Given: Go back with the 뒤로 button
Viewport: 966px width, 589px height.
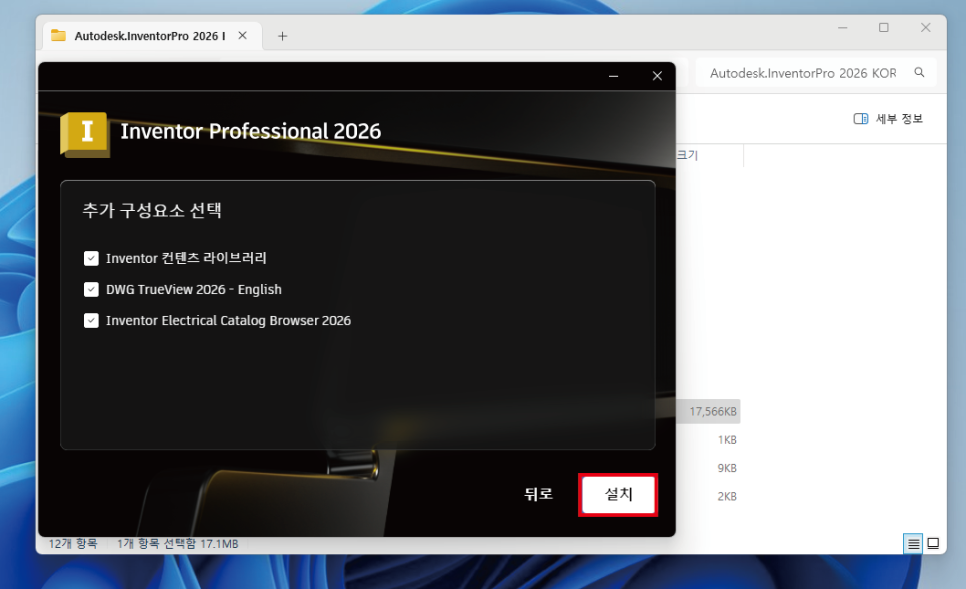Looking at the screenshot, I should pos(538,494).
